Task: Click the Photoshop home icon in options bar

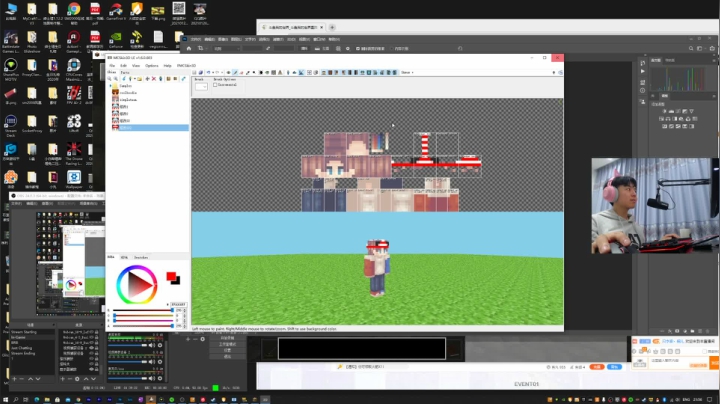Action: (x=189, y=48)
